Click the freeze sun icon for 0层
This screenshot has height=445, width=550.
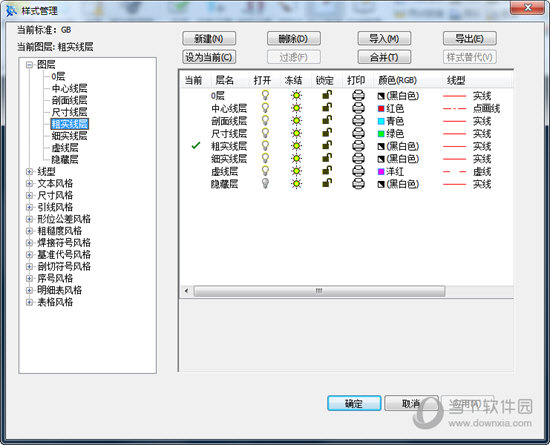pyautogui.click(x=297, y=95)
